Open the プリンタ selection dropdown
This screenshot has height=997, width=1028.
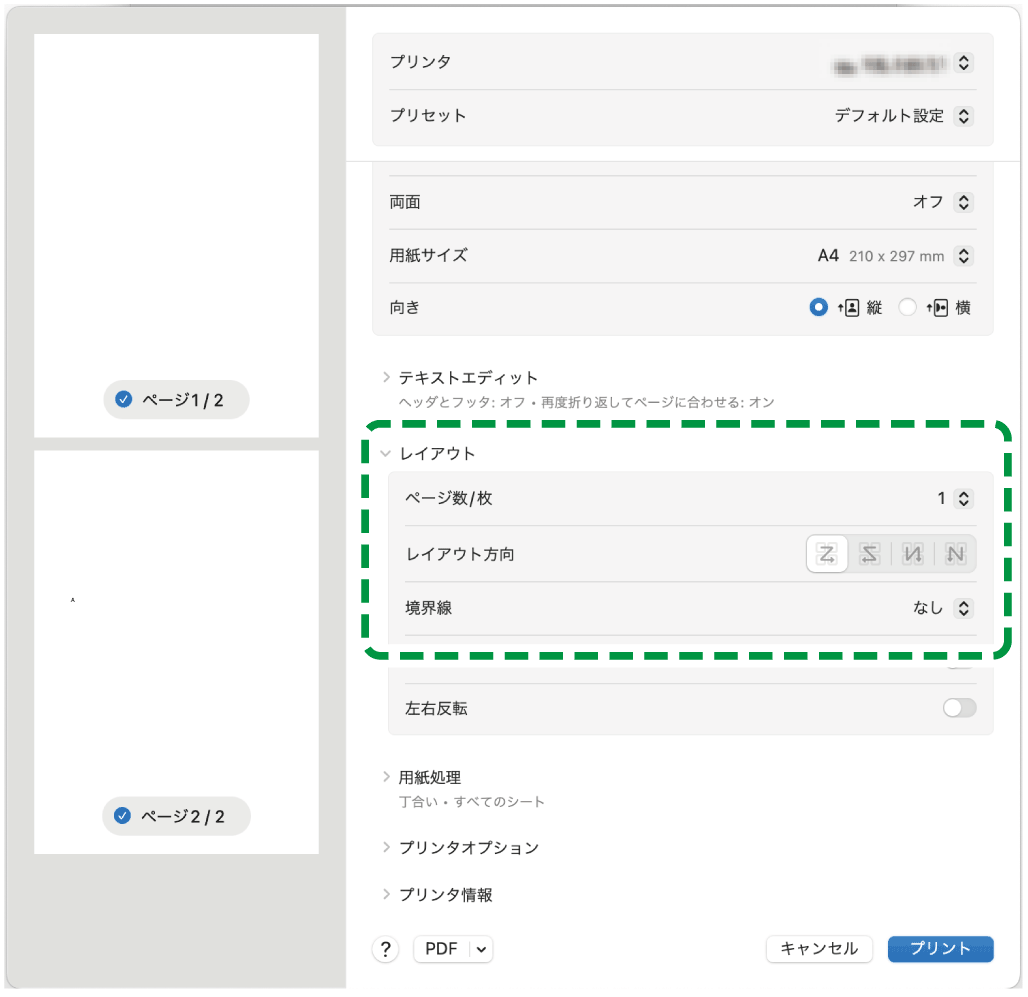(x=963, y=62)
